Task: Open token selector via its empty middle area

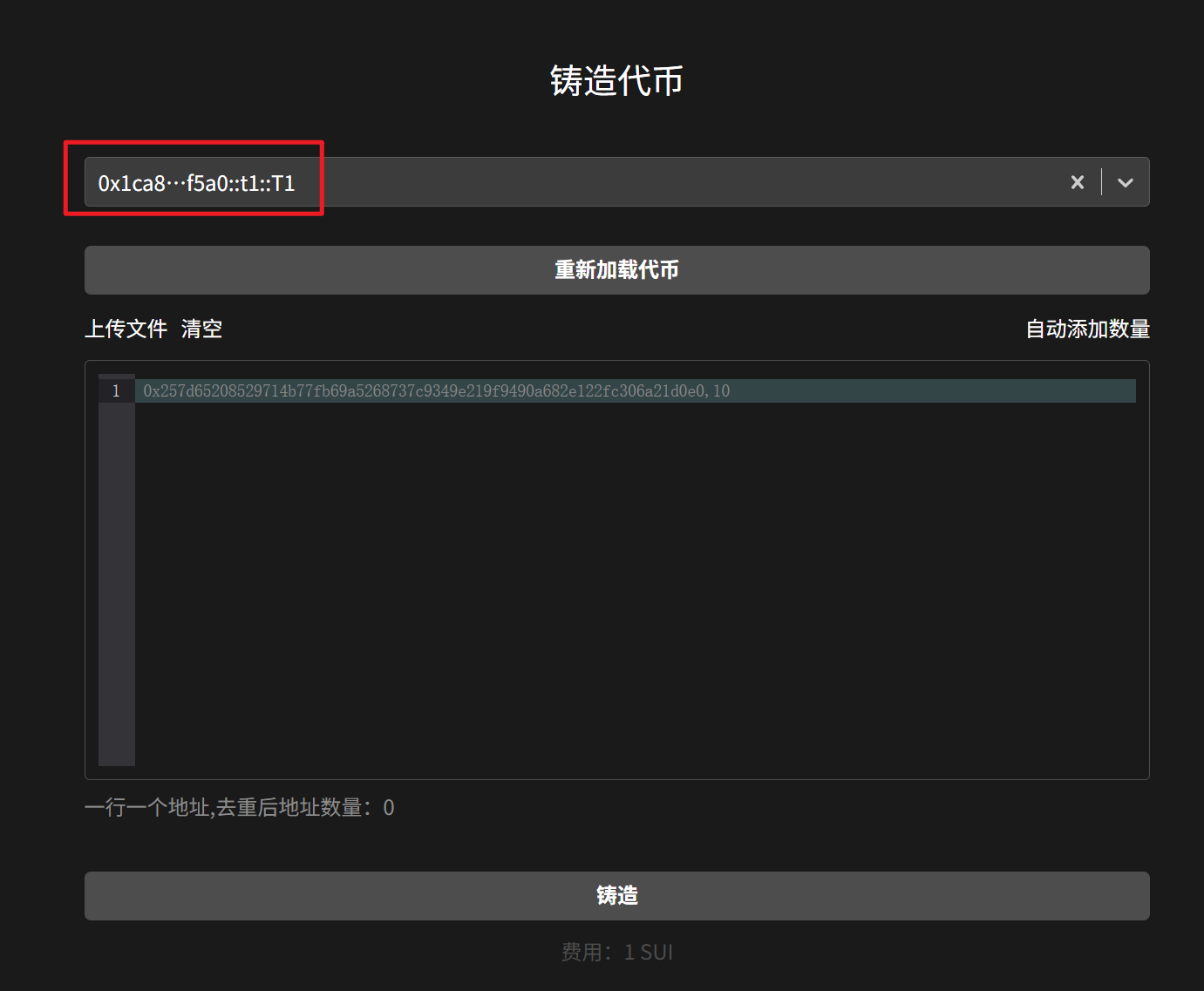Action: (x=680, y=182)
